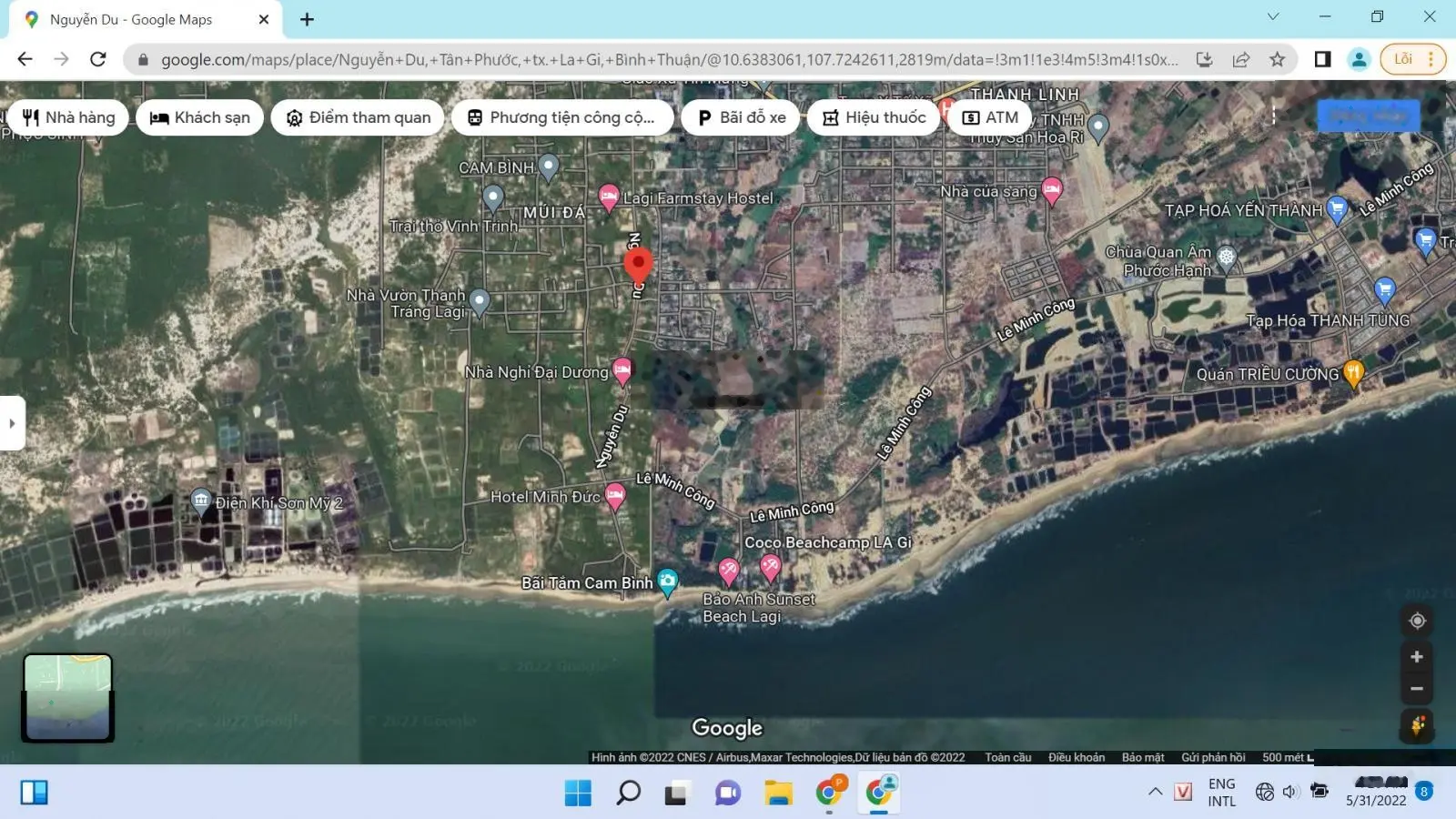Open File Explorer from the taskbar
Viewport: 1456px width, 819px height.
click(778, 793)
